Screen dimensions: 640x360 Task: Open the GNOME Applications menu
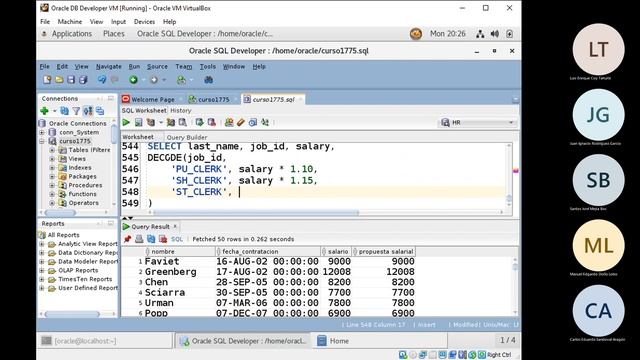coord(71,34)
